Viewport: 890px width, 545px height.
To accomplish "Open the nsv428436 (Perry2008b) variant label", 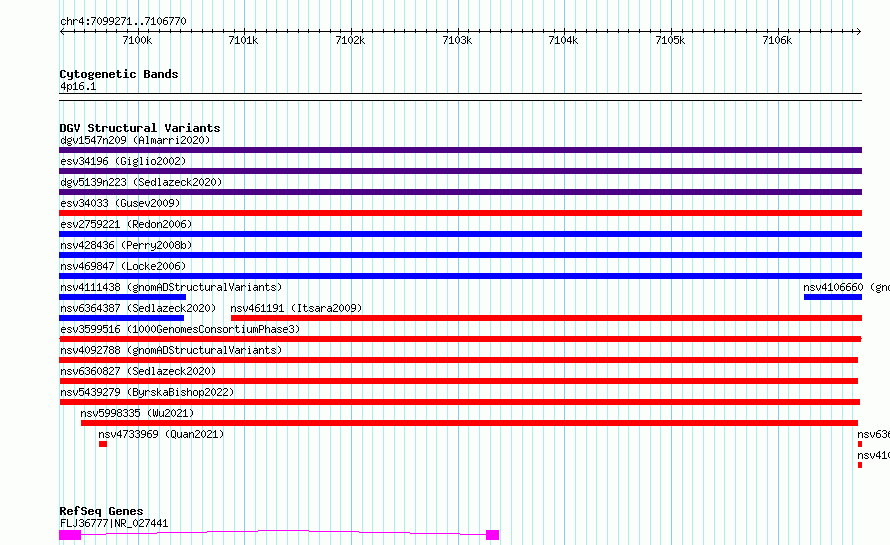I will click(126, 245).
